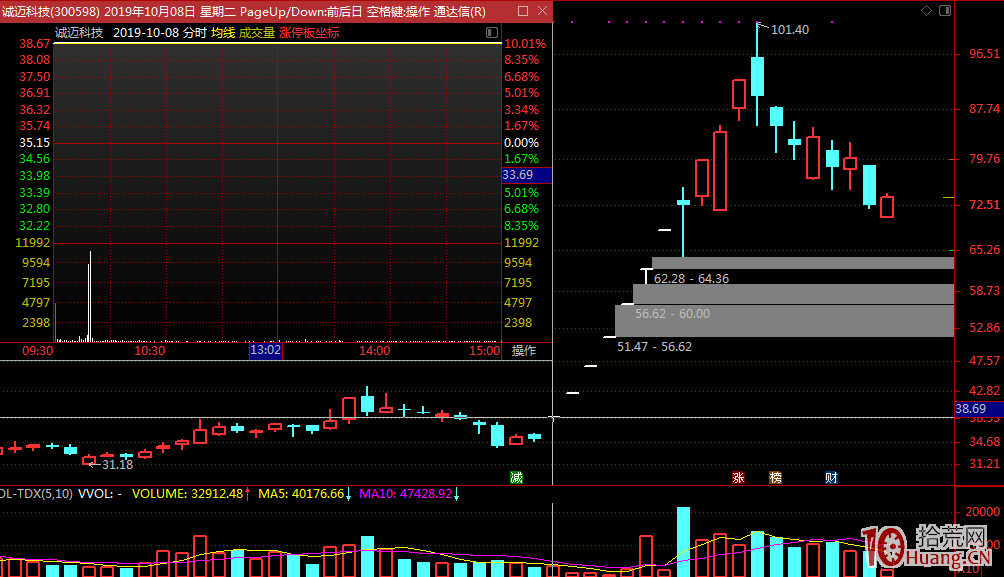The width and height of the screenshot is (1004, 577).
Task: Click the 101.40 high price annotation
Action: 789,29
